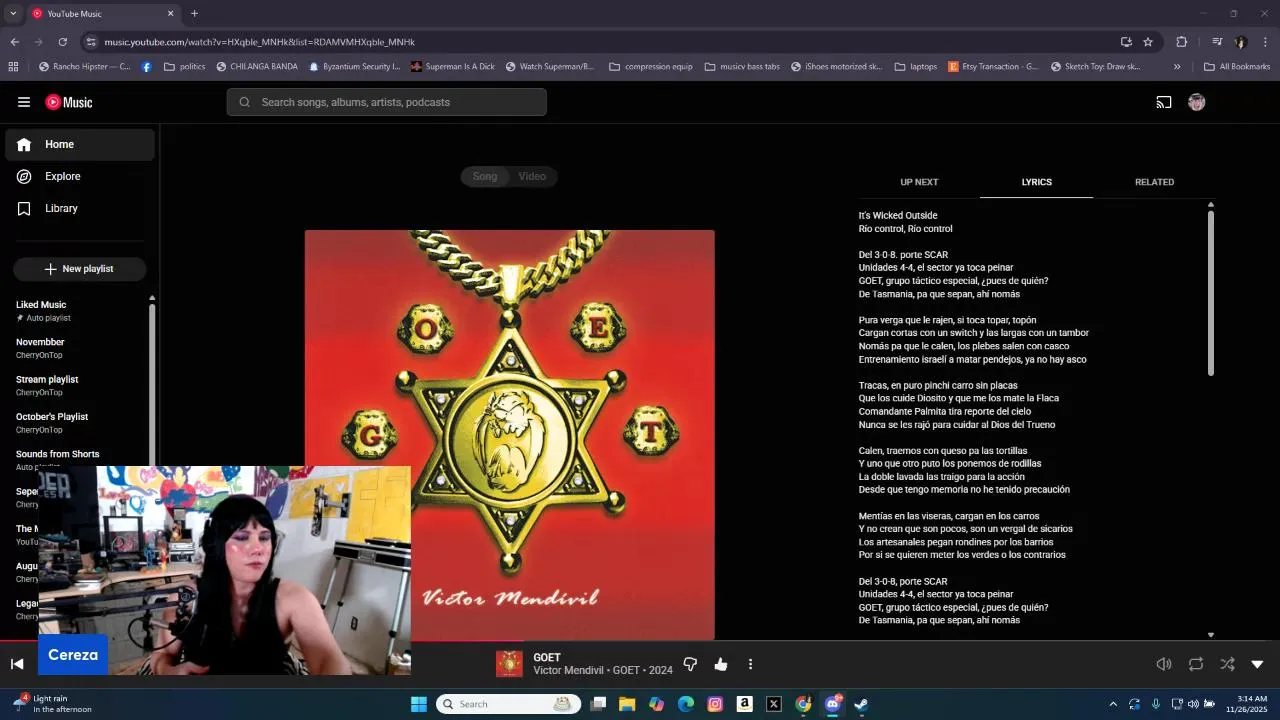Show more bookmarks chevron

(x=1177, y=67)
